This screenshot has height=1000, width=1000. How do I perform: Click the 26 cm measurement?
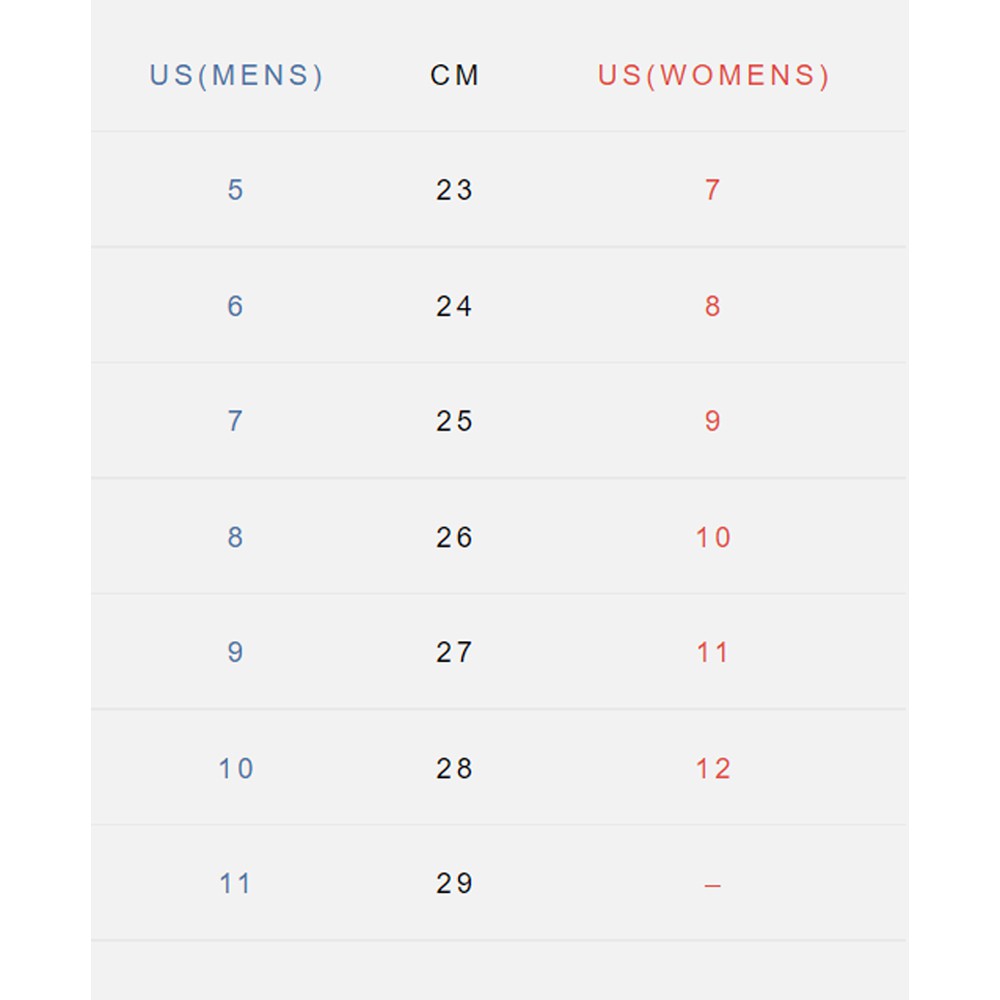click(454, 537)
